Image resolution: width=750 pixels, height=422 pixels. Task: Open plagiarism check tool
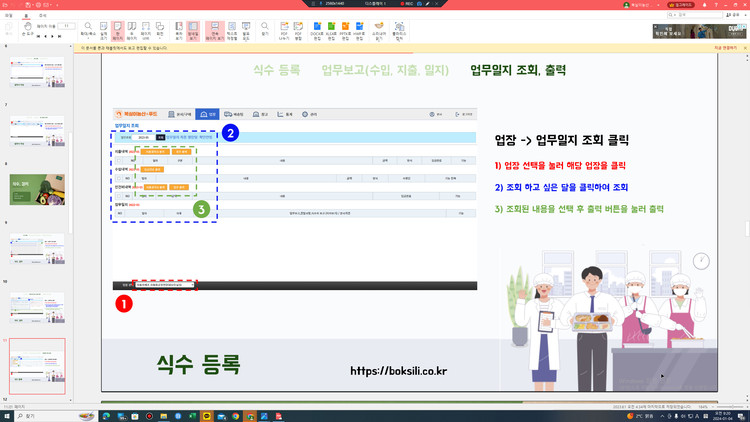(399, 31)
